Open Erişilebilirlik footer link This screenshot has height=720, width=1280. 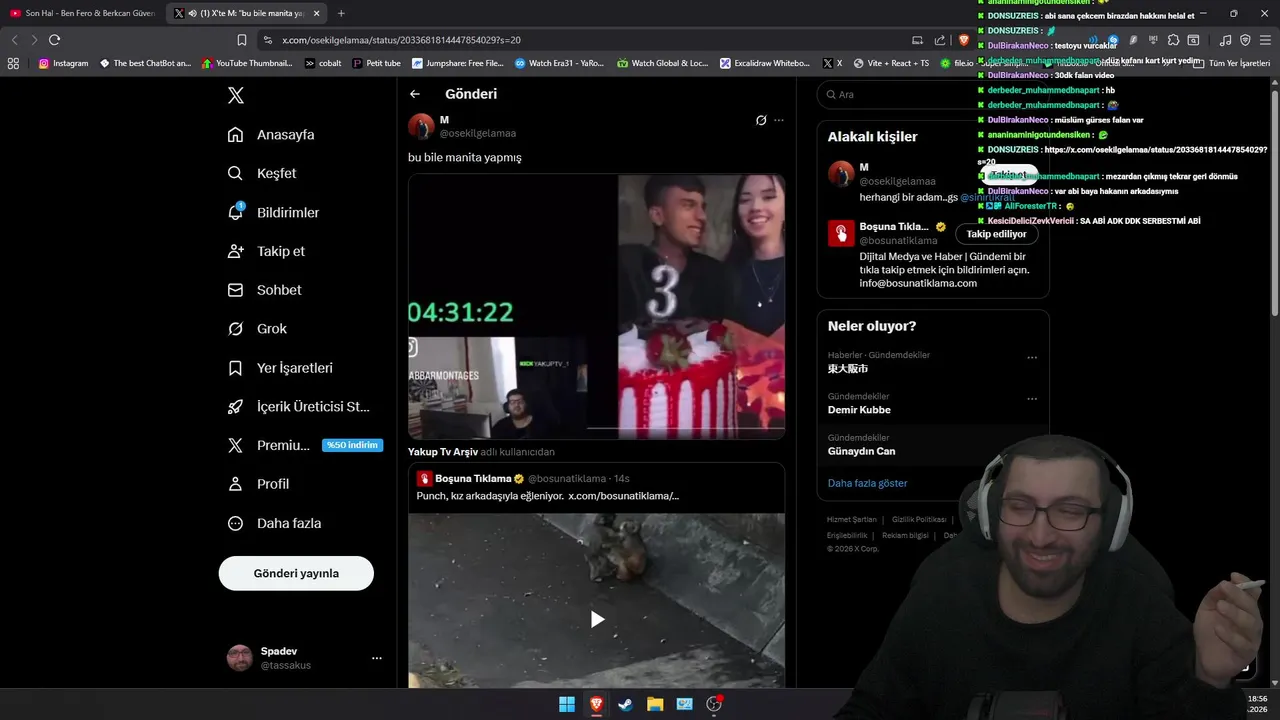coord(847,535)
